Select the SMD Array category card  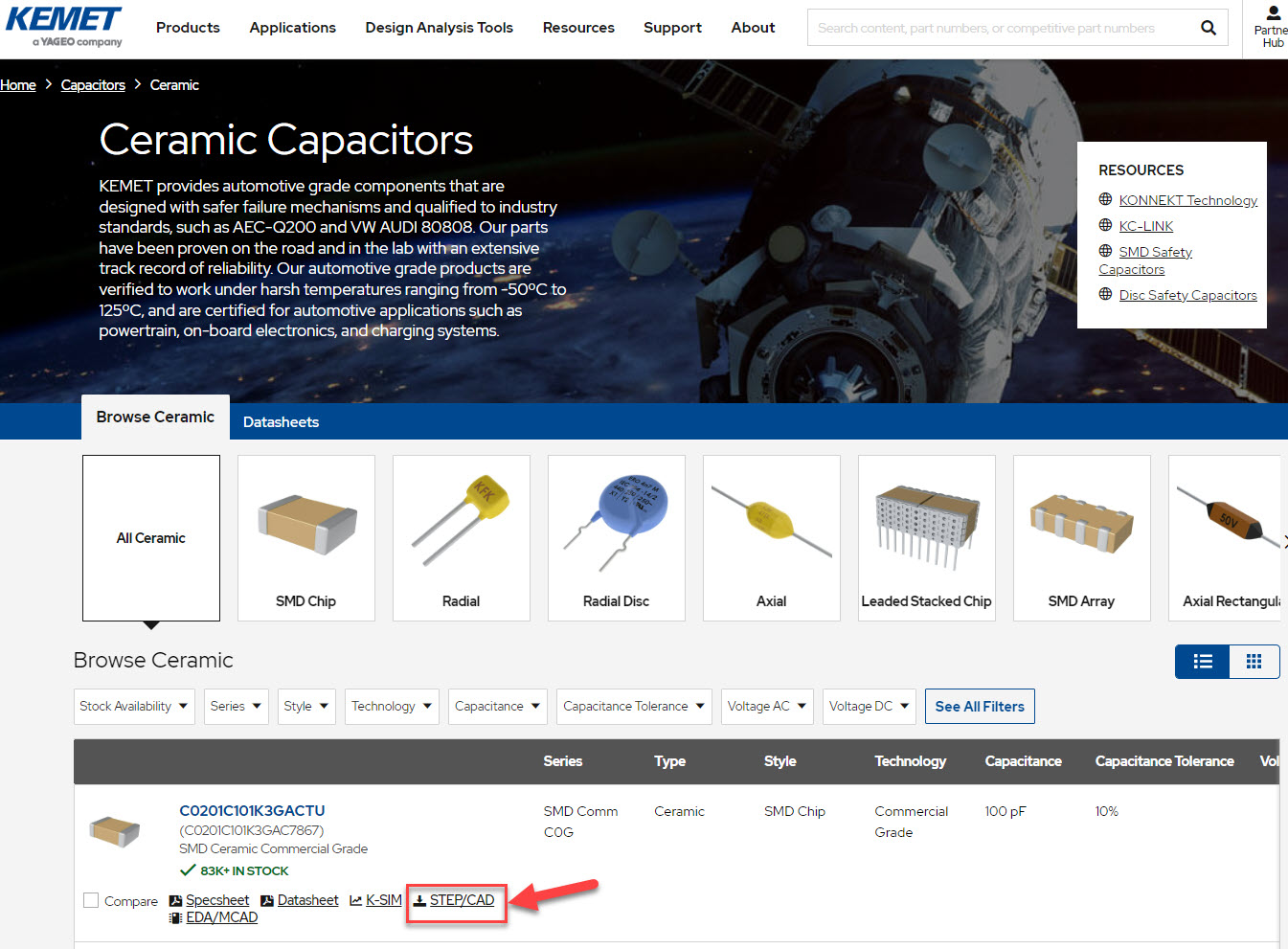tap(1082, 538)
